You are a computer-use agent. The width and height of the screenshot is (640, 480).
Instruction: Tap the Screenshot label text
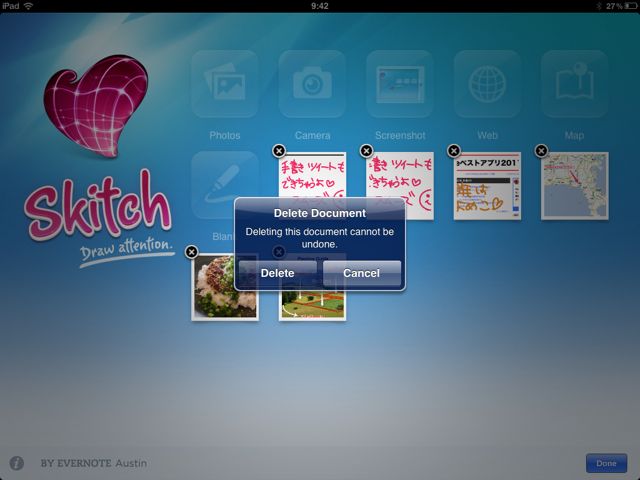point(400,136)
